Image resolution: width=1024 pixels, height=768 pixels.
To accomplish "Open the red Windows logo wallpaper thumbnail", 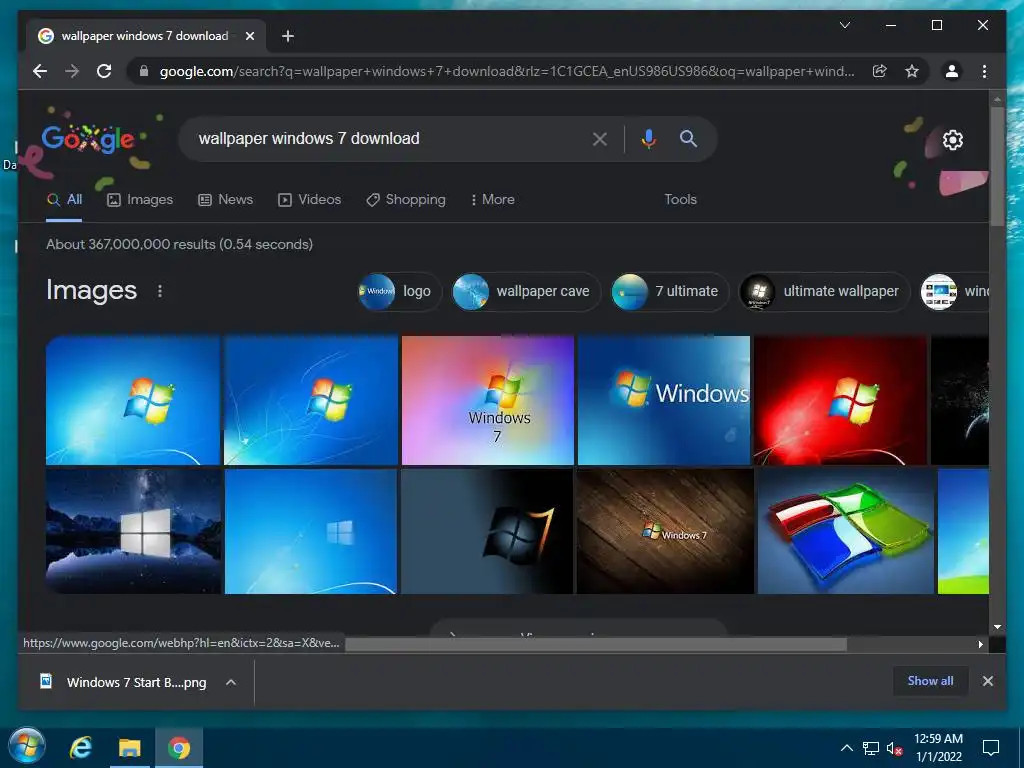I will click(840, 400).
